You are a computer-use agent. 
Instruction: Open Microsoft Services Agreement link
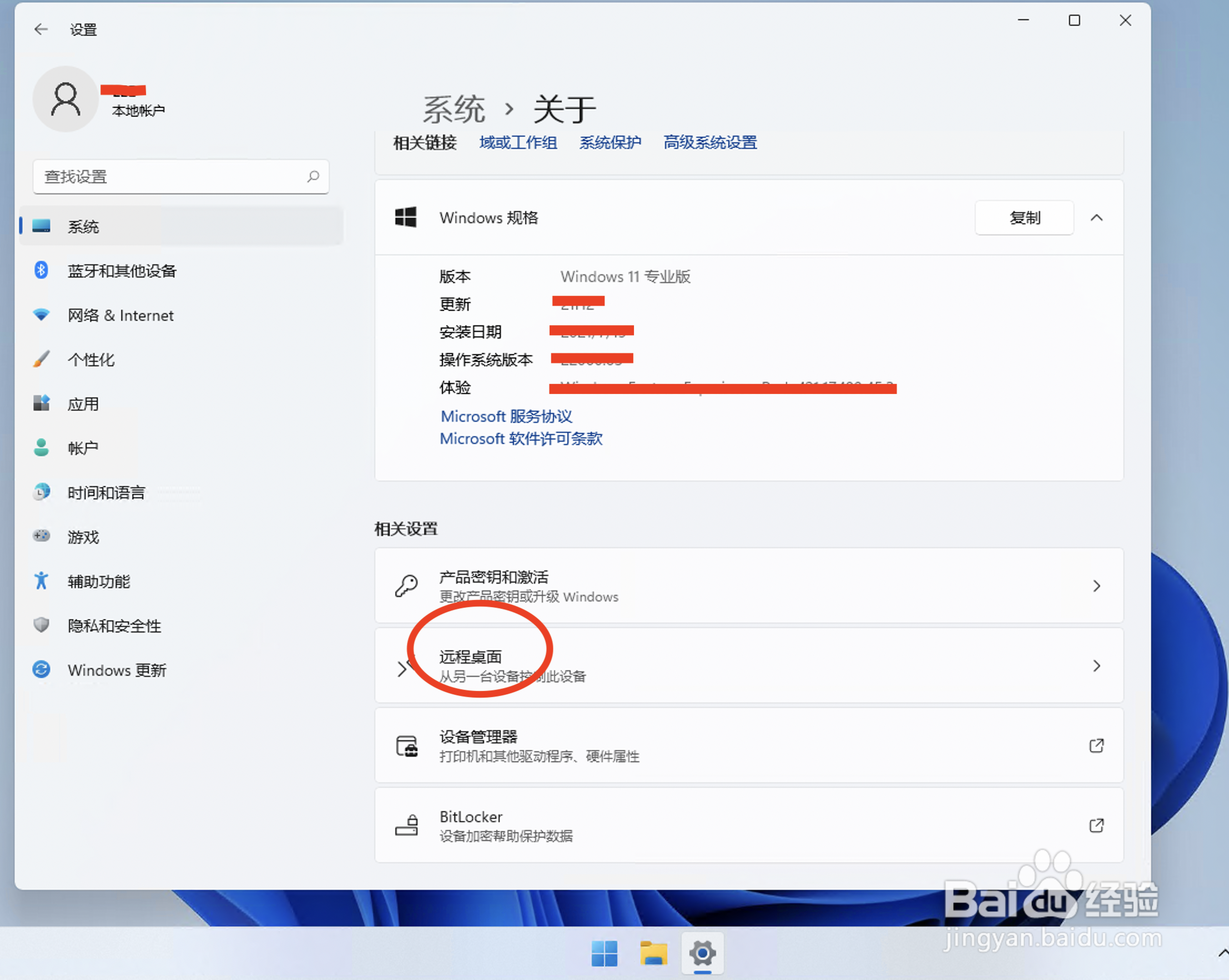pyautogui.click(x=506, y=417)
